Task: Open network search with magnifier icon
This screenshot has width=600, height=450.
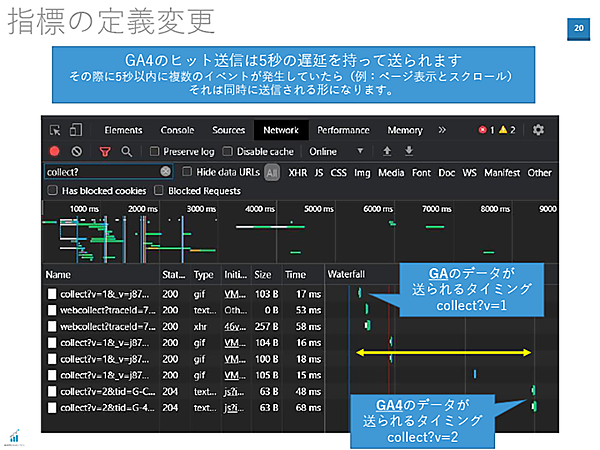Action: pyautogui.click(x=127, y=151)
